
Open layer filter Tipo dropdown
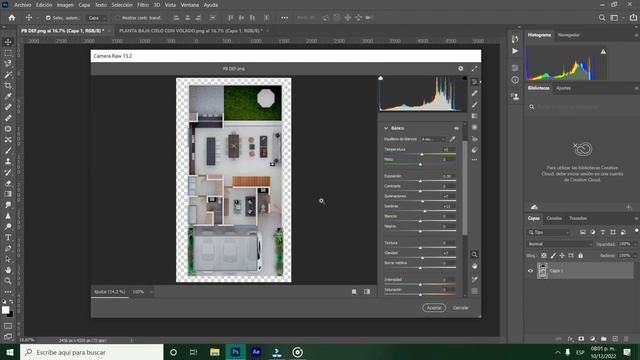(549, 232)
